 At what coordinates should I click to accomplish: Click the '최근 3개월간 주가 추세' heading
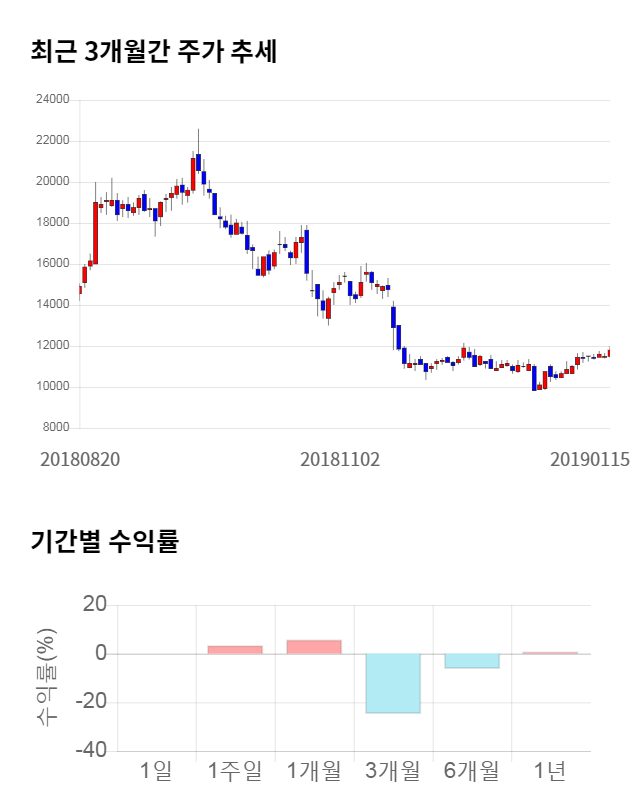[153, 51]
